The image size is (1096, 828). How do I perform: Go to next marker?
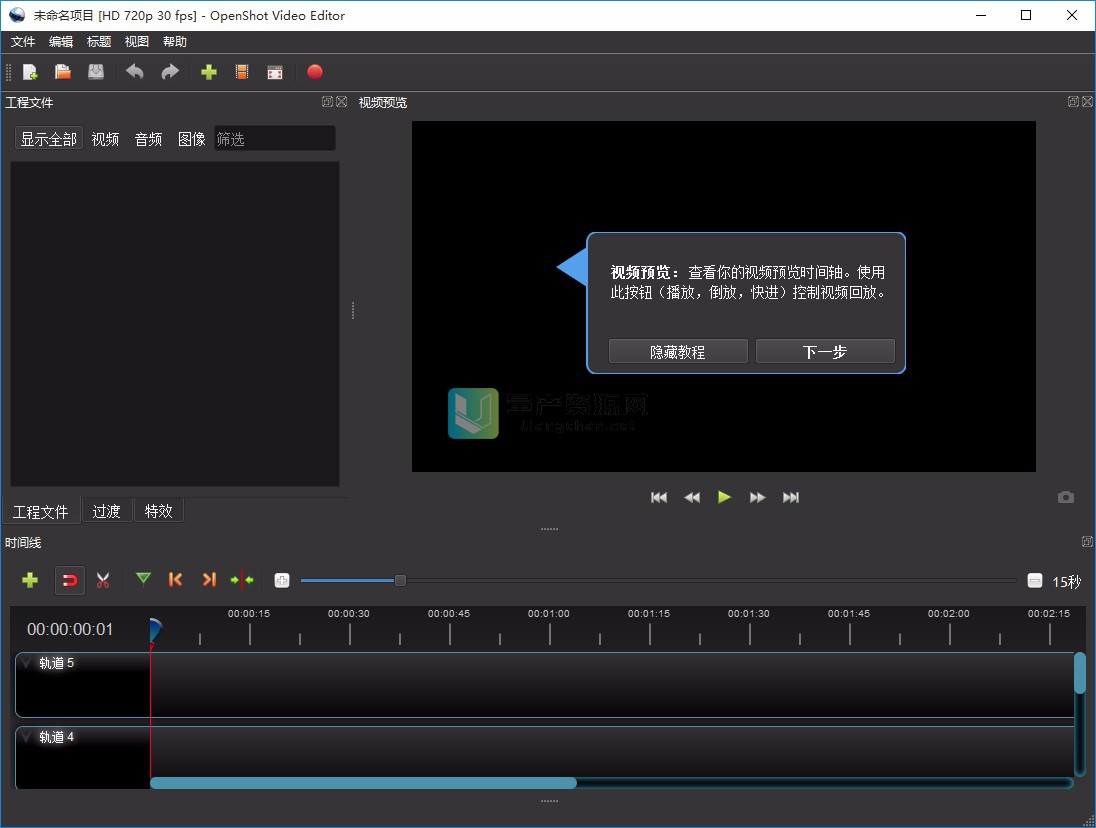[209, 579]
